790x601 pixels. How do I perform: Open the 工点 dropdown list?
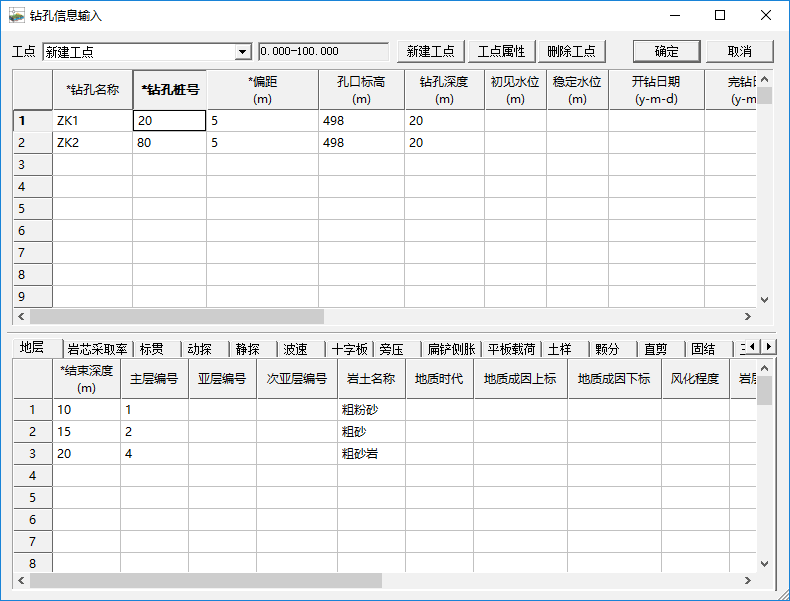243,52
